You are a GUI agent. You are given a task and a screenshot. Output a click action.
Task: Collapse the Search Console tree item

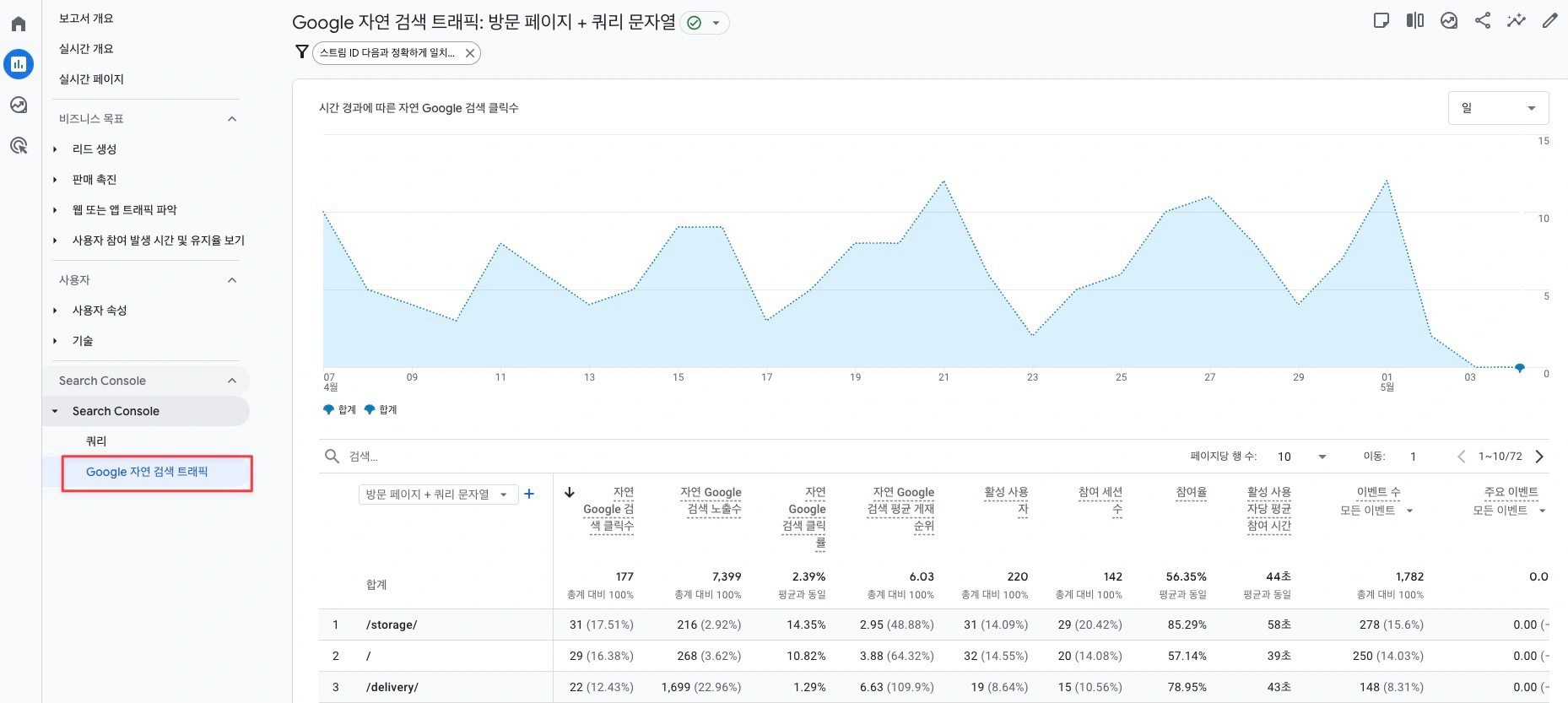tap(56, 411)
